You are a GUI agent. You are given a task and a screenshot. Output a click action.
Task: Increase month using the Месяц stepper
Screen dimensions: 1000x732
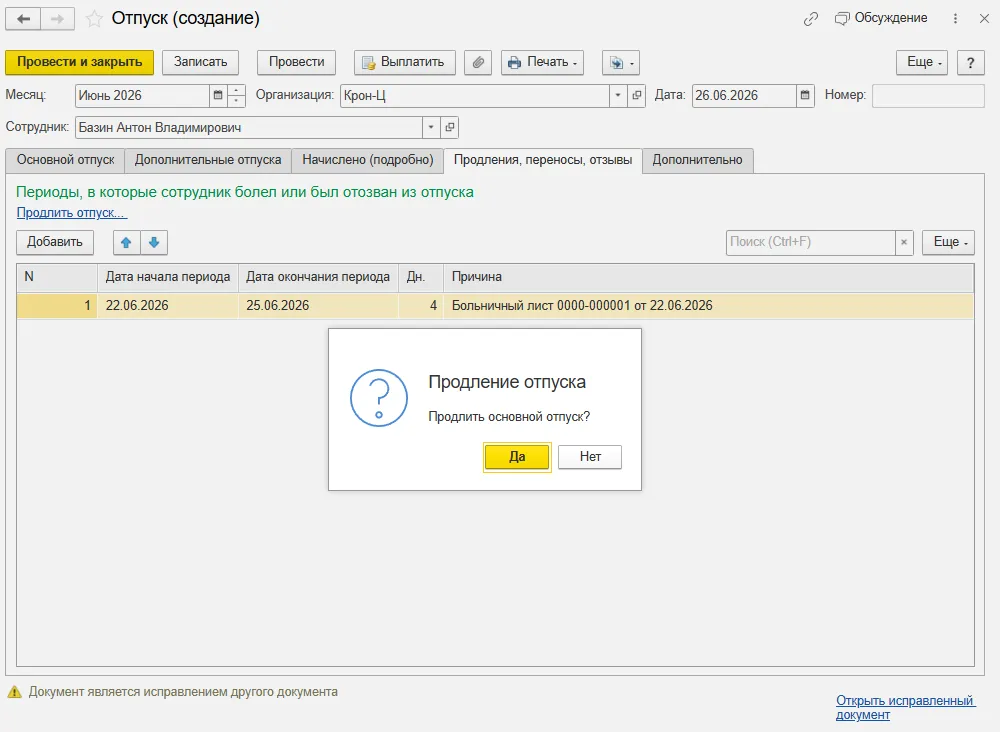click(x=236, y=91)
